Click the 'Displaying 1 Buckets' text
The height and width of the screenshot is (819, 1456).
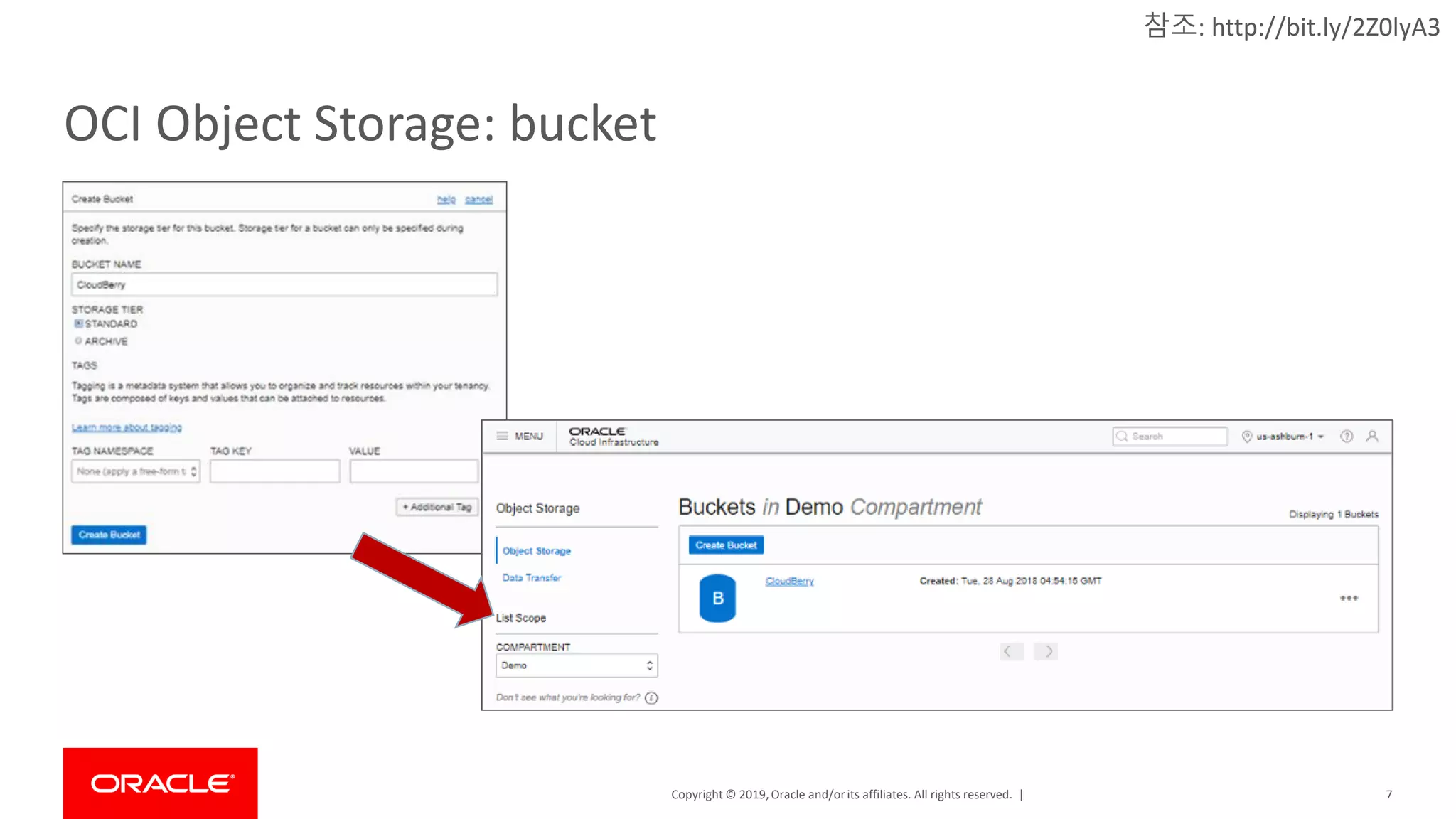click(x=1334, y=514)
